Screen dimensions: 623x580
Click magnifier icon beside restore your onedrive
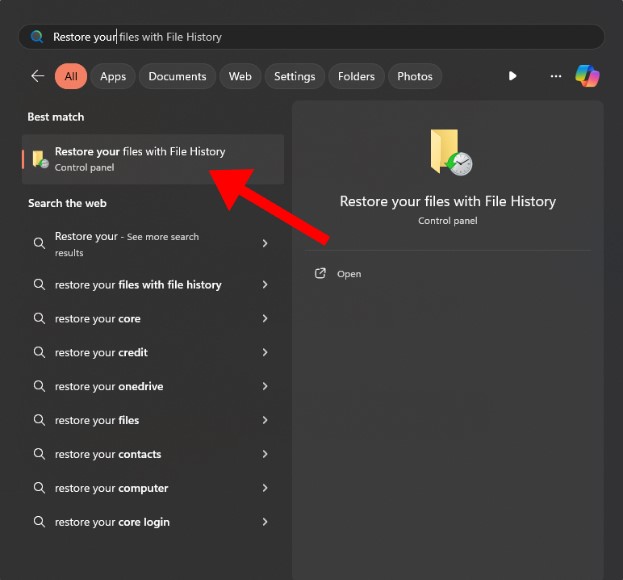click(x=39, y=386)
